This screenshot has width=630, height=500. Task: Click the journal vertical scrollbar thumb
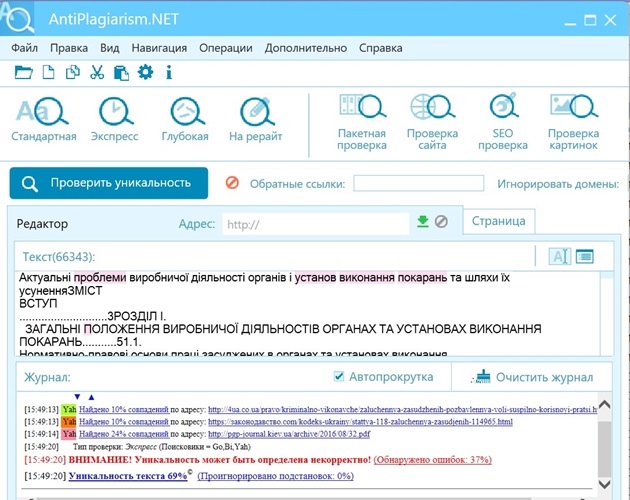(x=604, y=448)
